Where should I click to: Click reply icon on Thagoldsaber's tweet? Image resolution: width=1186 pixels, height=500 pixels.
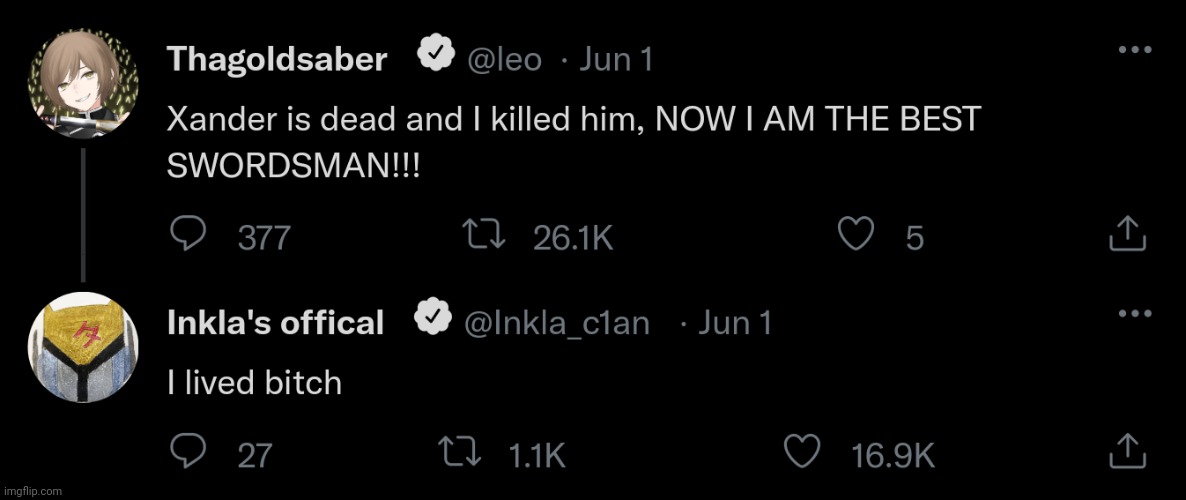(188, 236)
